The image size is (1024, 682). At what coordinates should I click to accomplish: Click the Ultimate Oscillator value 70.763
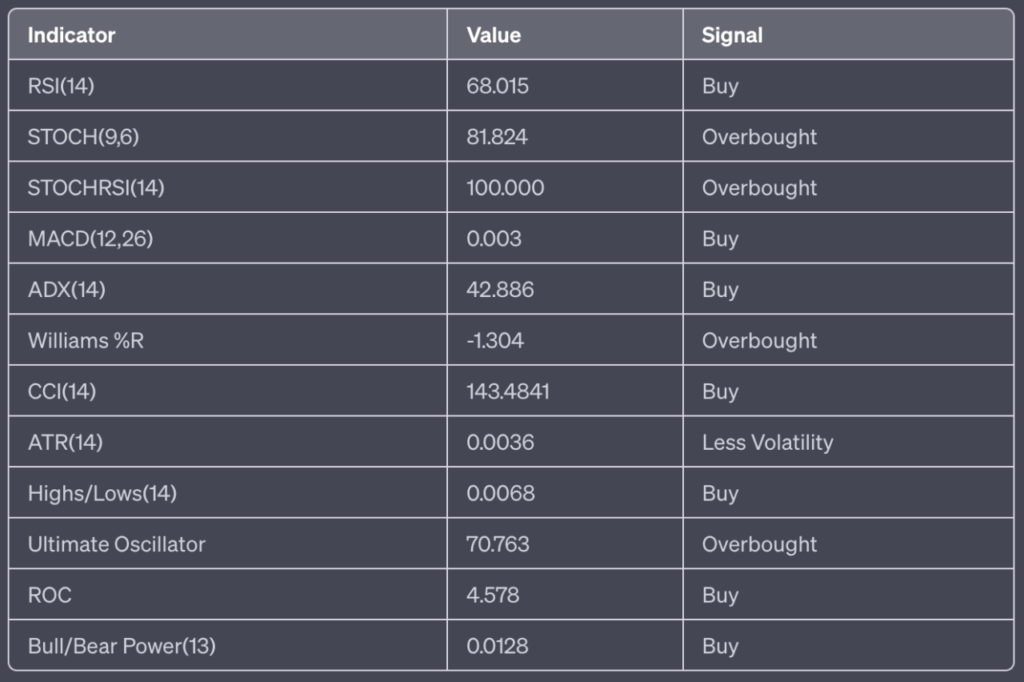(498, 544)
